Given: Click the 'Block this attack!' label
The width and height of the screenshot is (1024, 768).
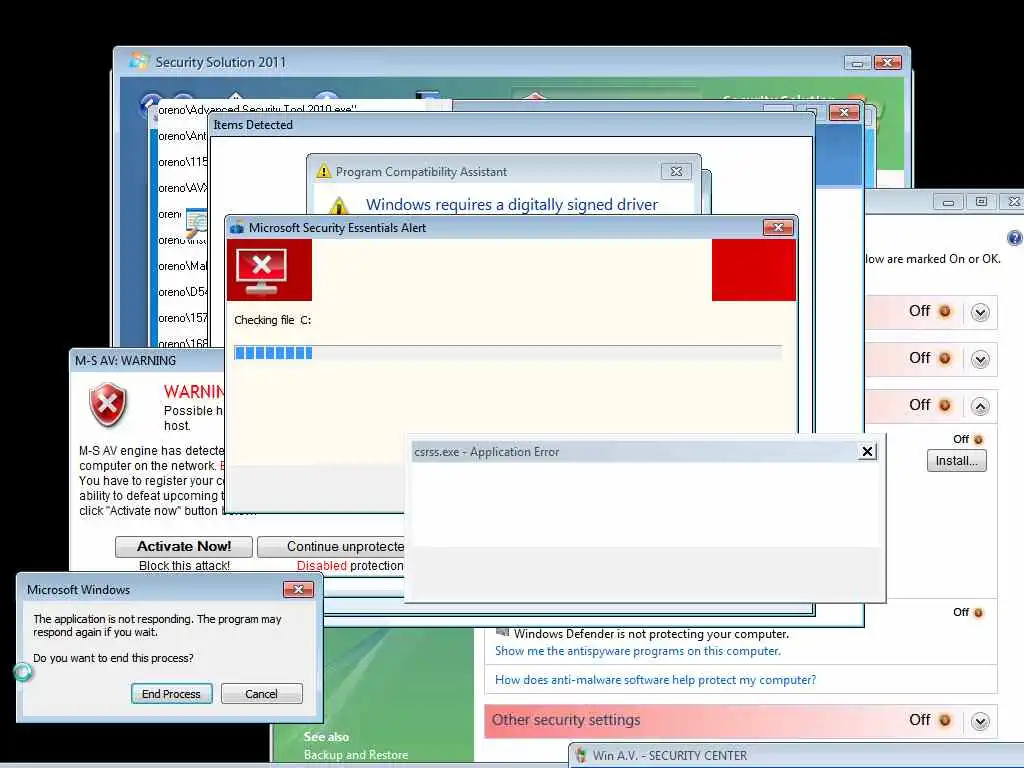Looking at the screenshot, I should [x=184, y=566].
